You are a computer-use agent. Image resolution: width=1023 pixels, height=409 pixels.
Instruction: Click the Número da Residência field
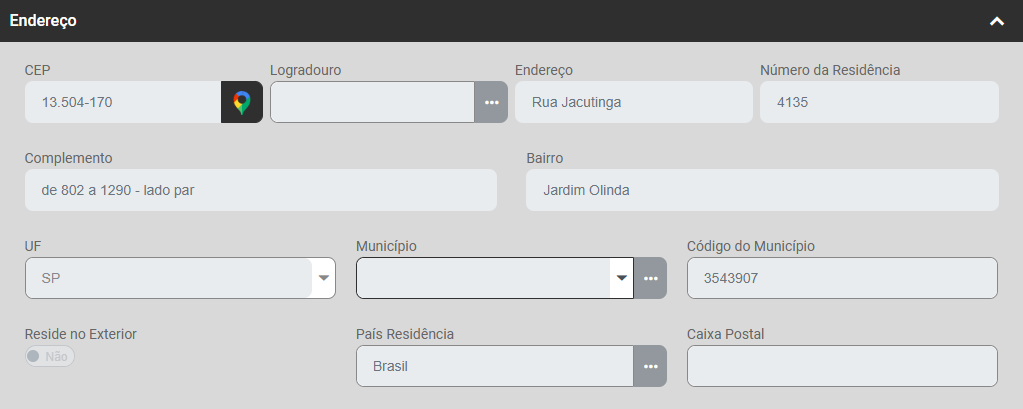[x=878, y=102]
